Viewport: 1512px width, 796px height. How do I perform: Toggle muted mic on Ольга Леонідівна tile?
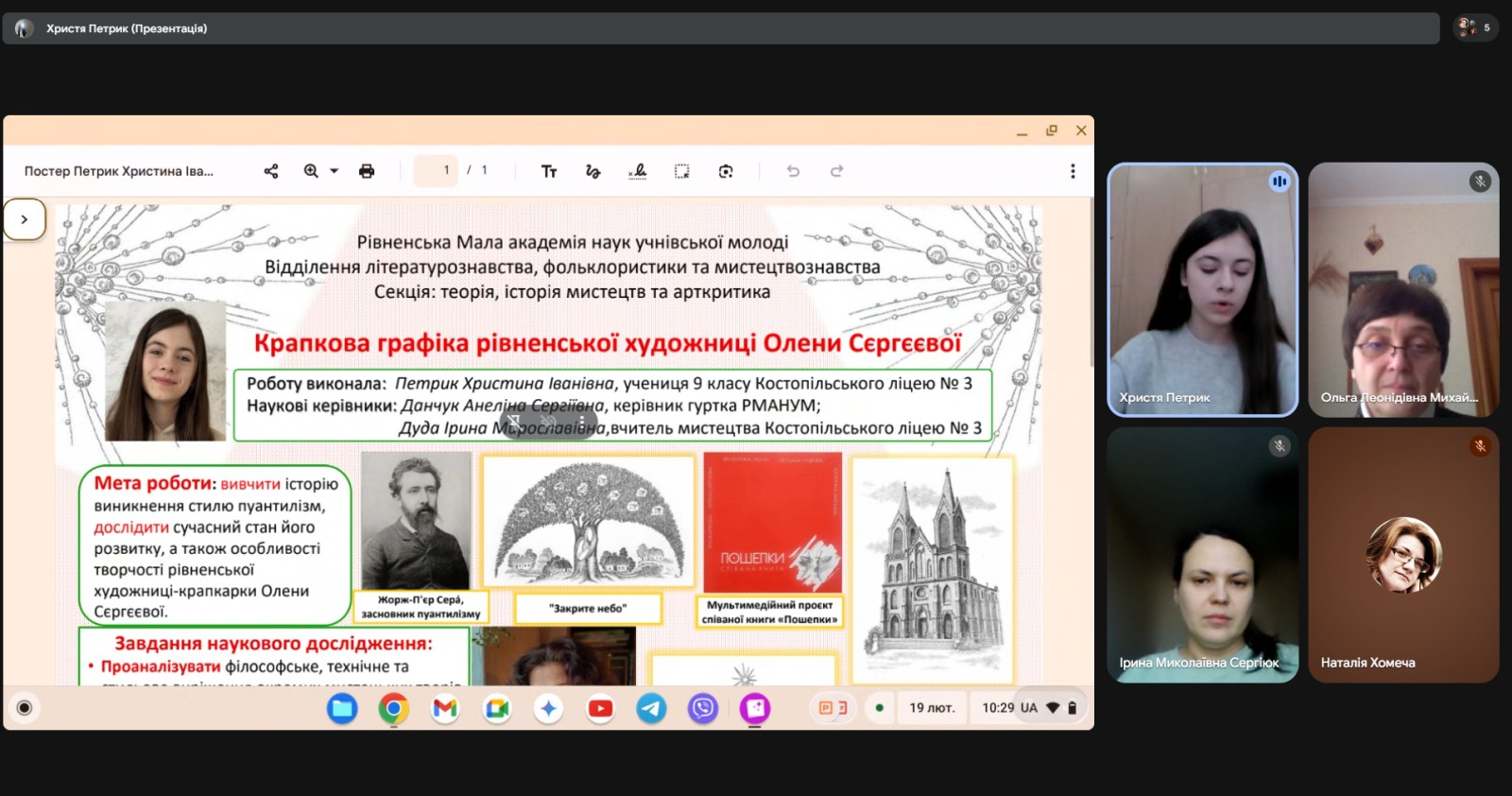[1480, 182]
